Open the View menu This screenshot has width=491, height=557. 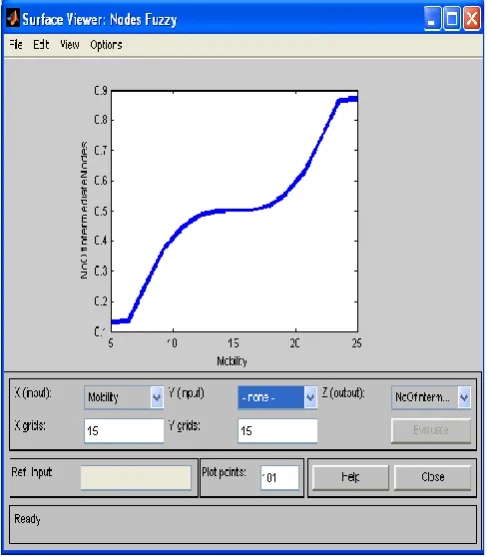pyautogui.click(x=70, y=45)
